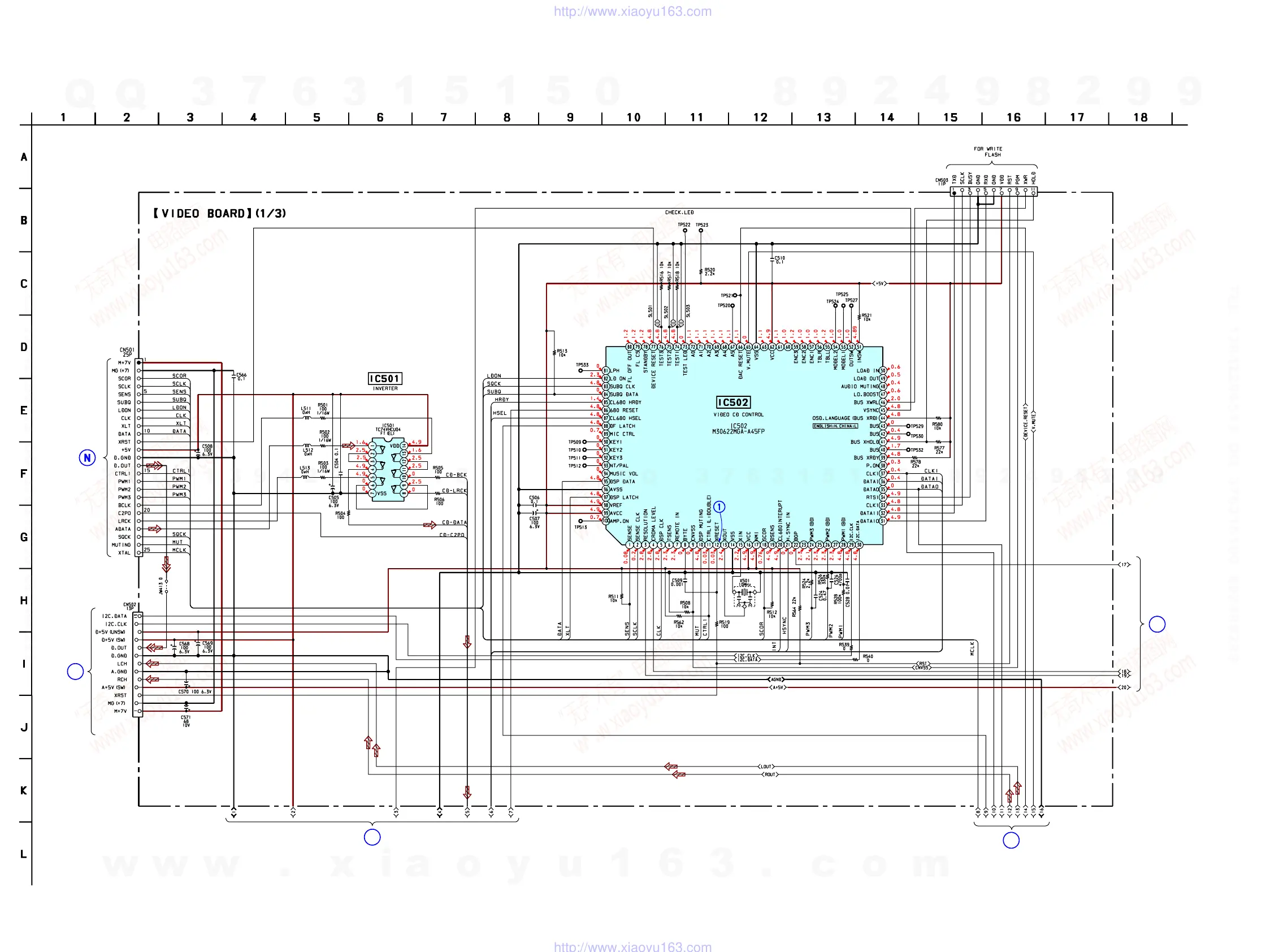This screenshot has width=1266, height=952.
Task: Click column header 10 in the grid ruler
Action: tap(634, 118)
